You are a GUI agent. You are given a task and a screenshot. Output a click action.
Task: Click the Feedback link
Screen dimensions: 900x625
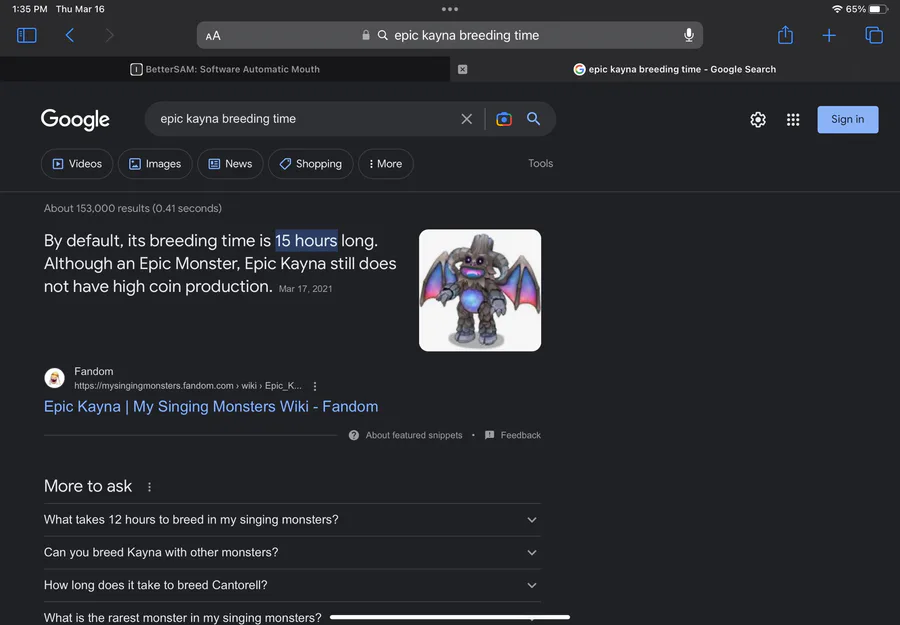pos(513,435)
